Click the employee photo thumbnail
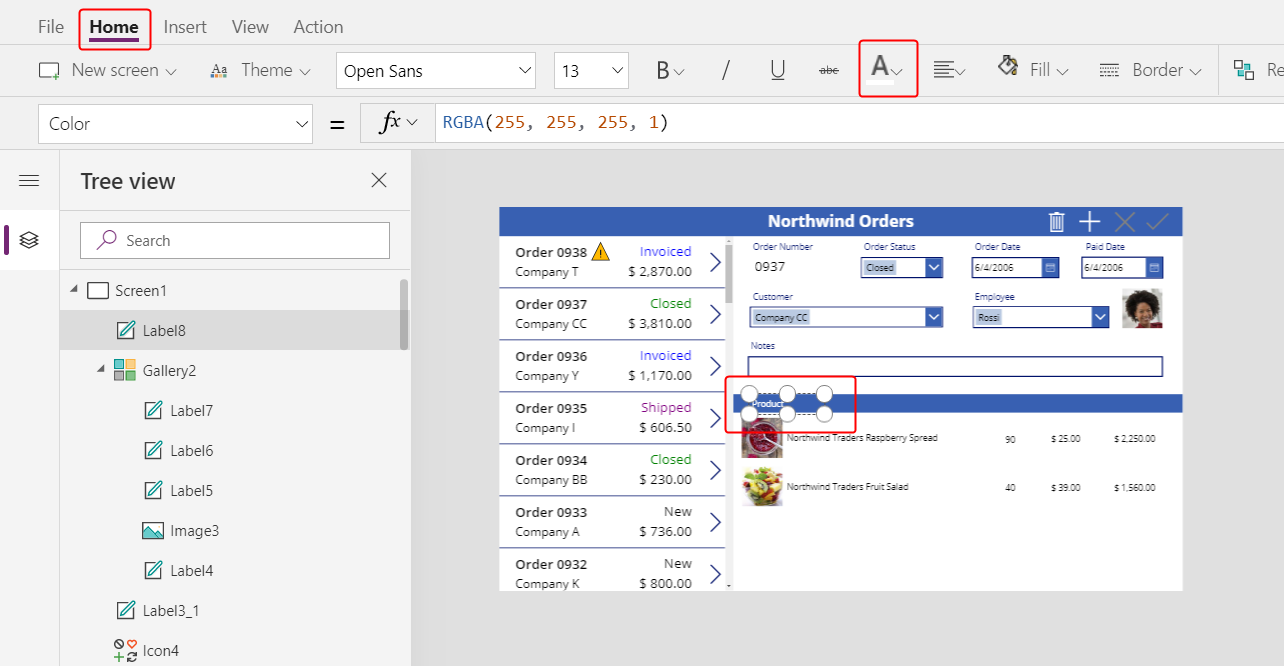Viewport: 1284px width, 666px height. coord(1142,308)
